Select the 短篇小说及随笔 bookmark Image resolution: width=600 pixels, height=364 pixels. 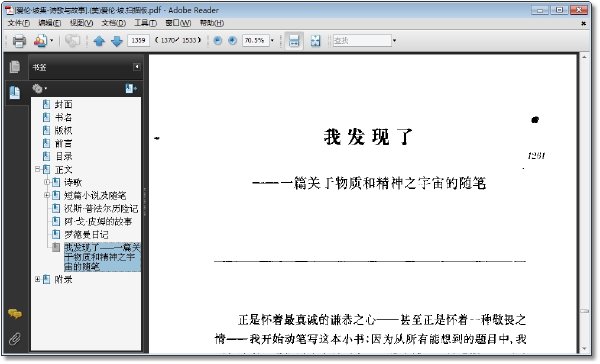coord(95,195)
